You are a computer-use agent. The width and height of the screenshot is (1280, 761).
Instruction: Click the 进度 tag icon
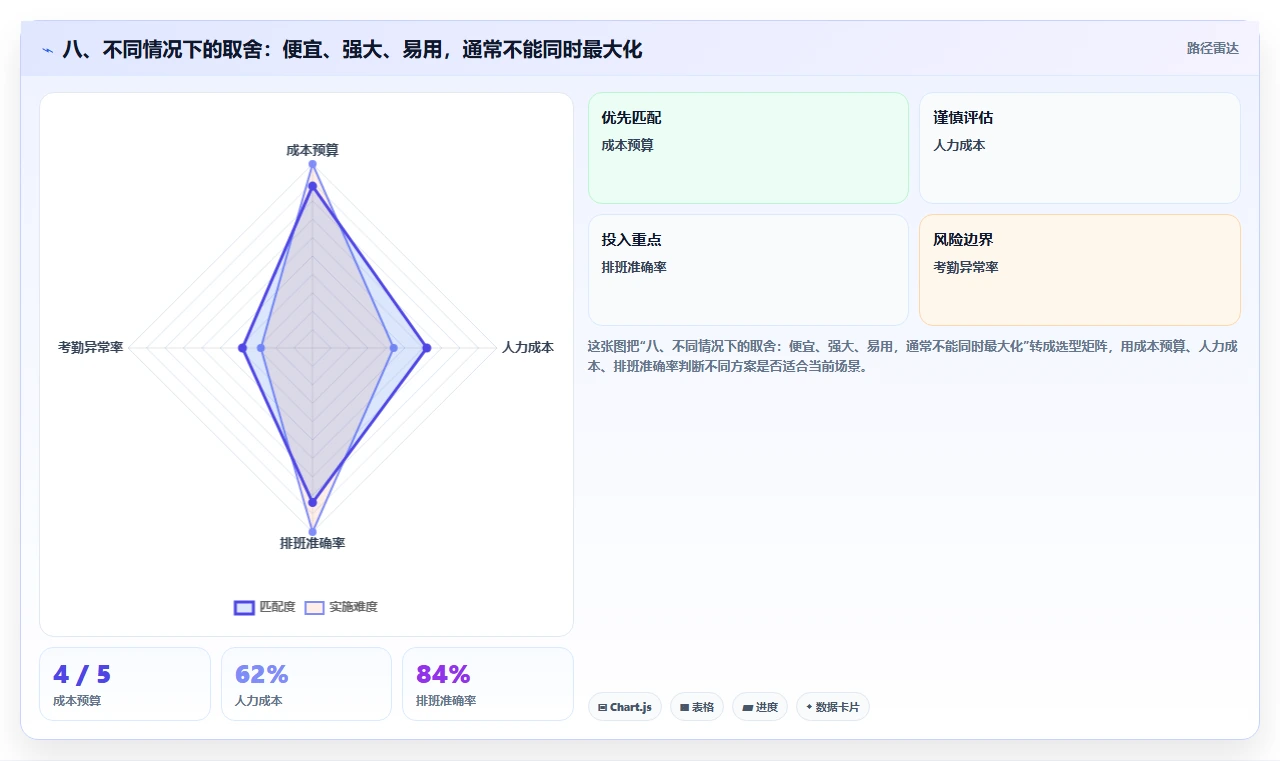[x=747, y=707]
